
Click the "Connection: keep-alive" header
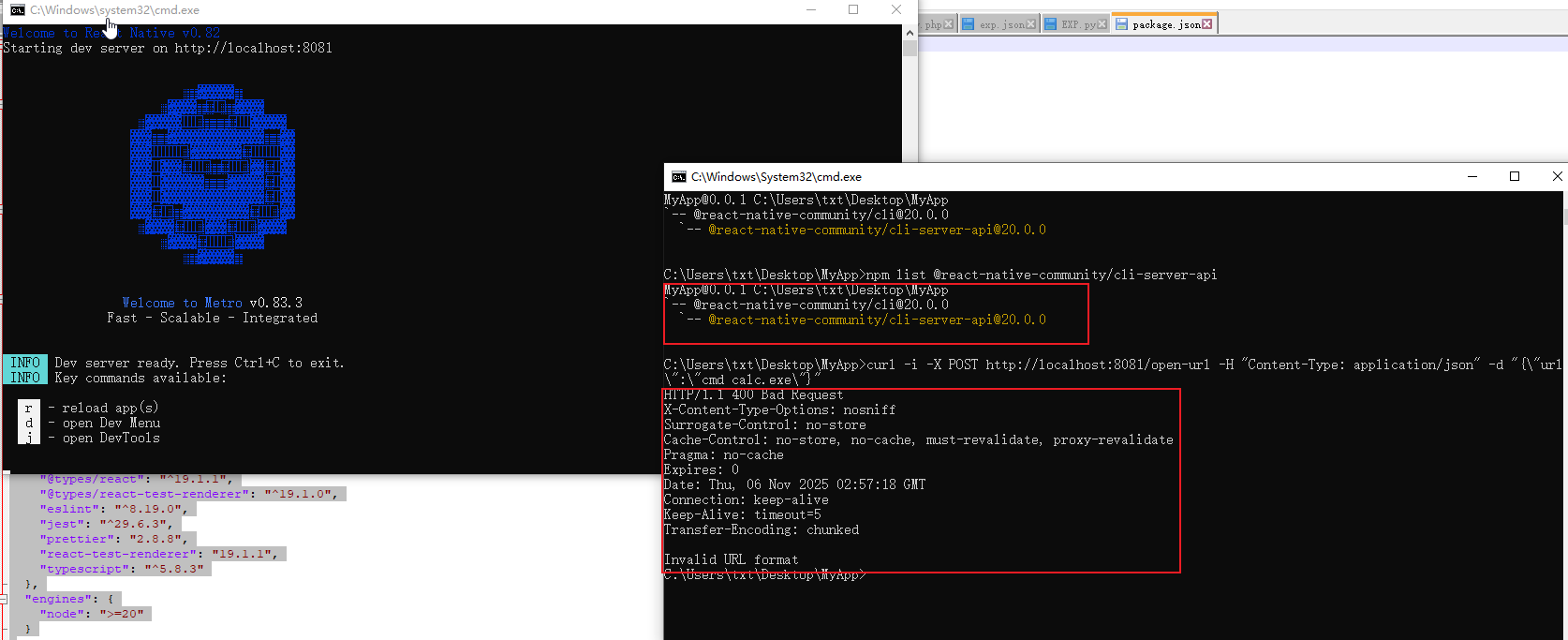(x=746, y=499)
